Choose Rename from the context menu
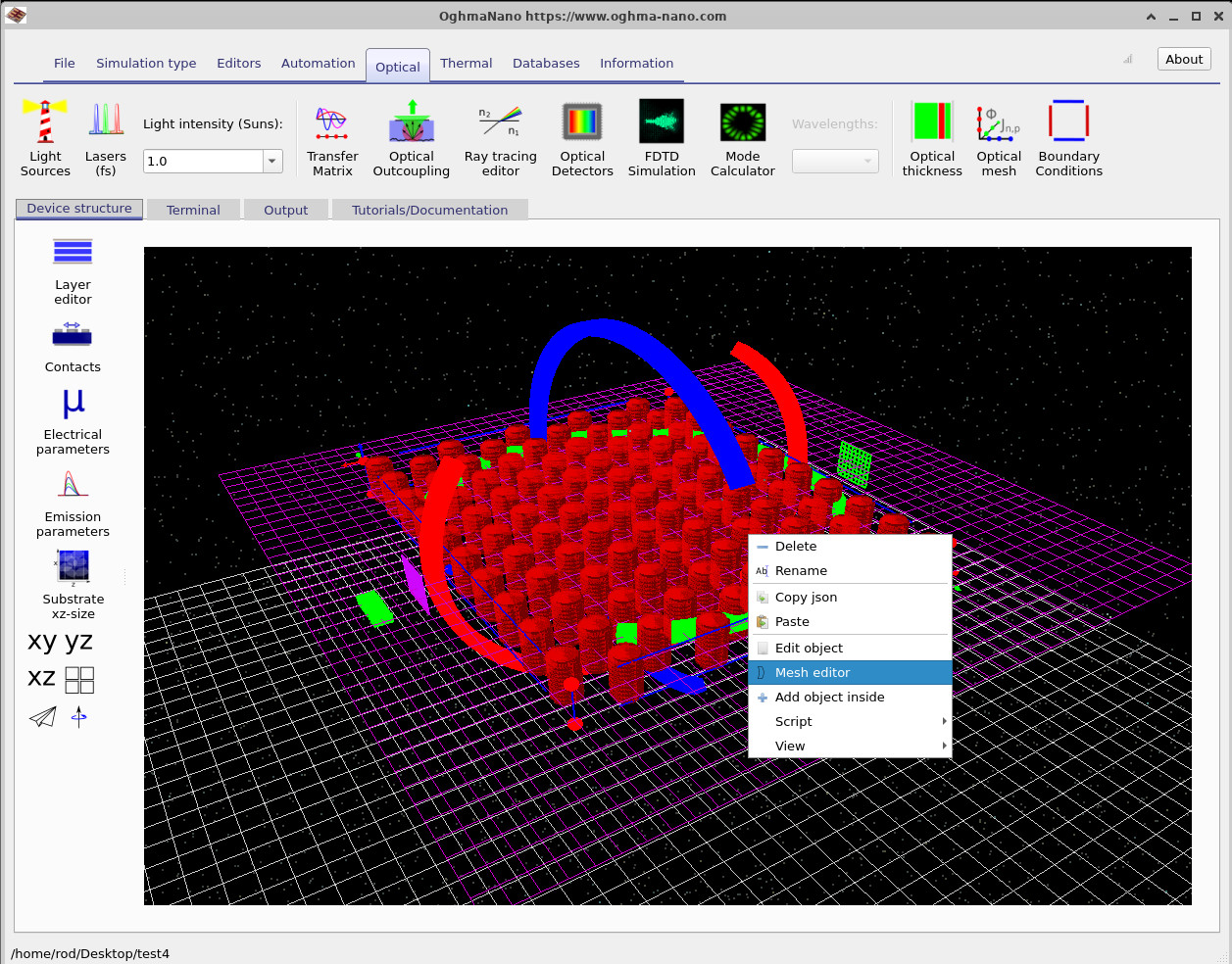 [850, 571]
